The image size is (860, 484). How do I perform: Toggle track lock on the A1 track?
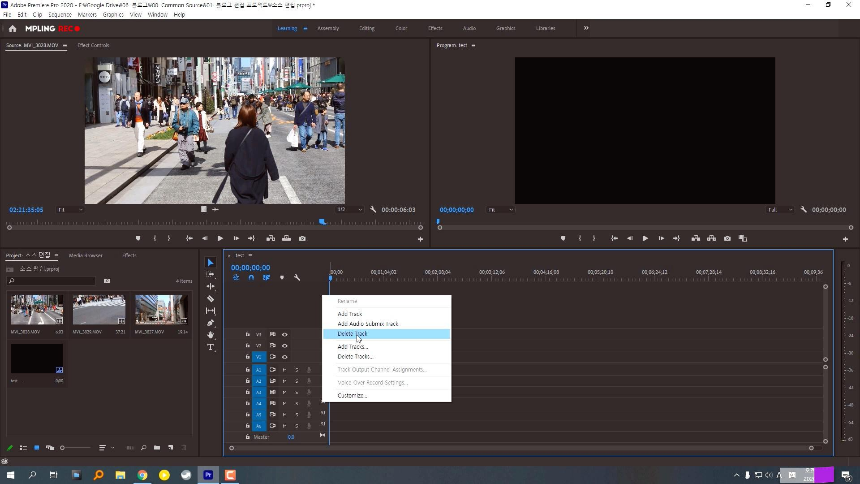(247, 369)
